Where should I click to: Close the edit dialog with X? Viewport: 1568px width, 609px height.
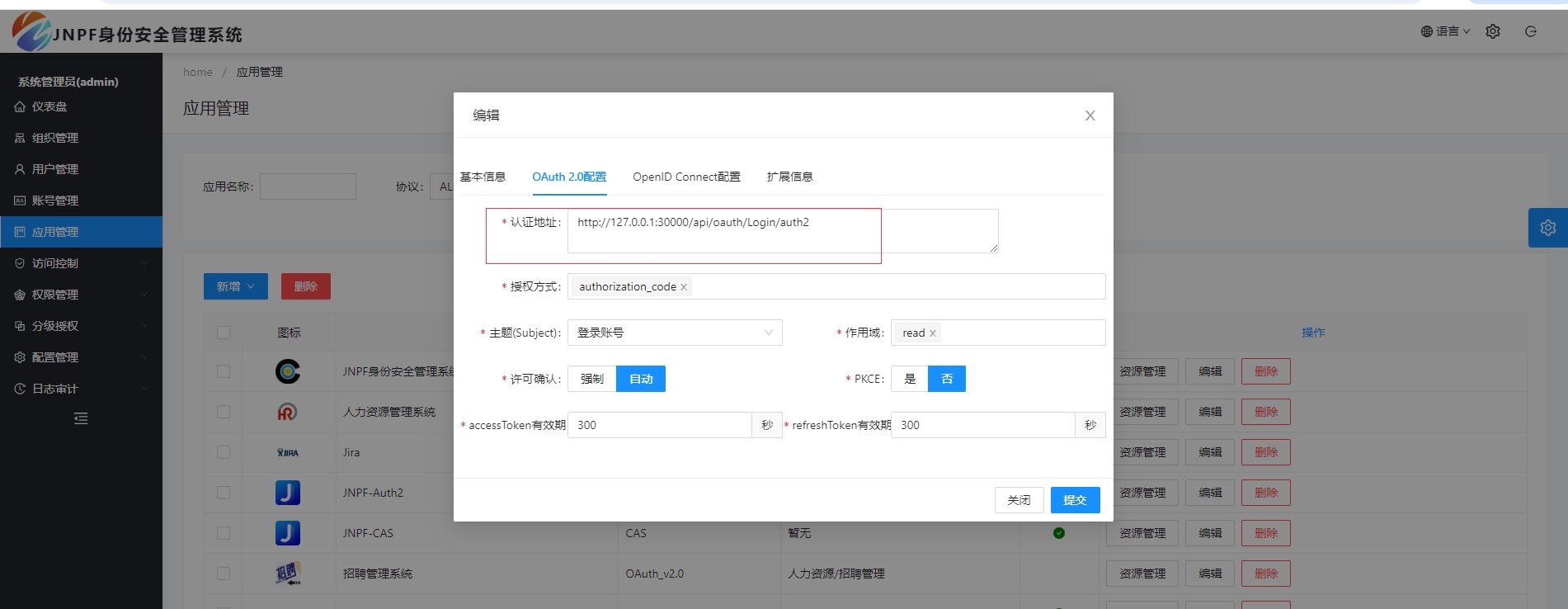(1090, 116)
